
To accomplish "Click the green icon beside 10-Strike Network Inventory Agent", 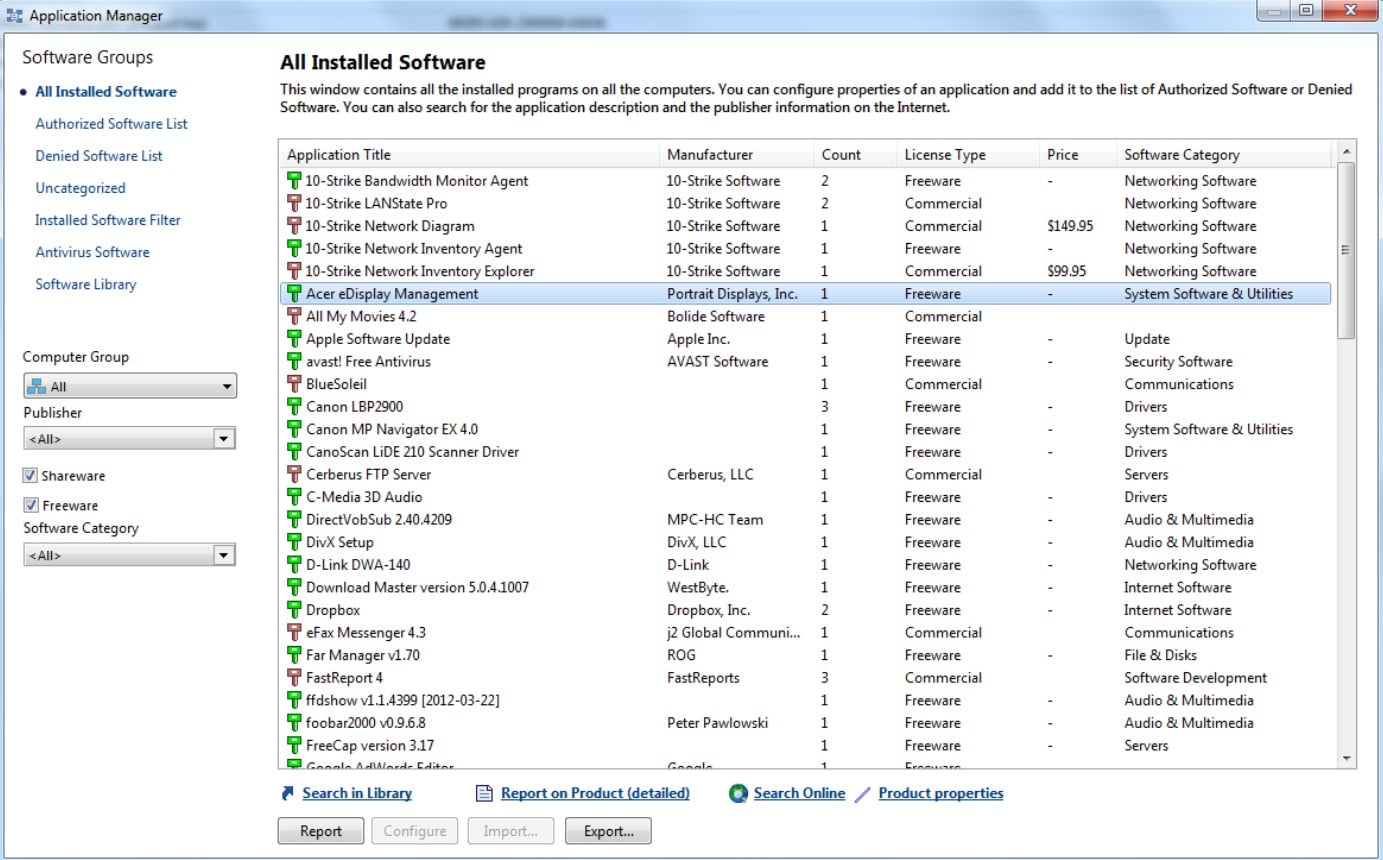I will click(x=294, y=249).
